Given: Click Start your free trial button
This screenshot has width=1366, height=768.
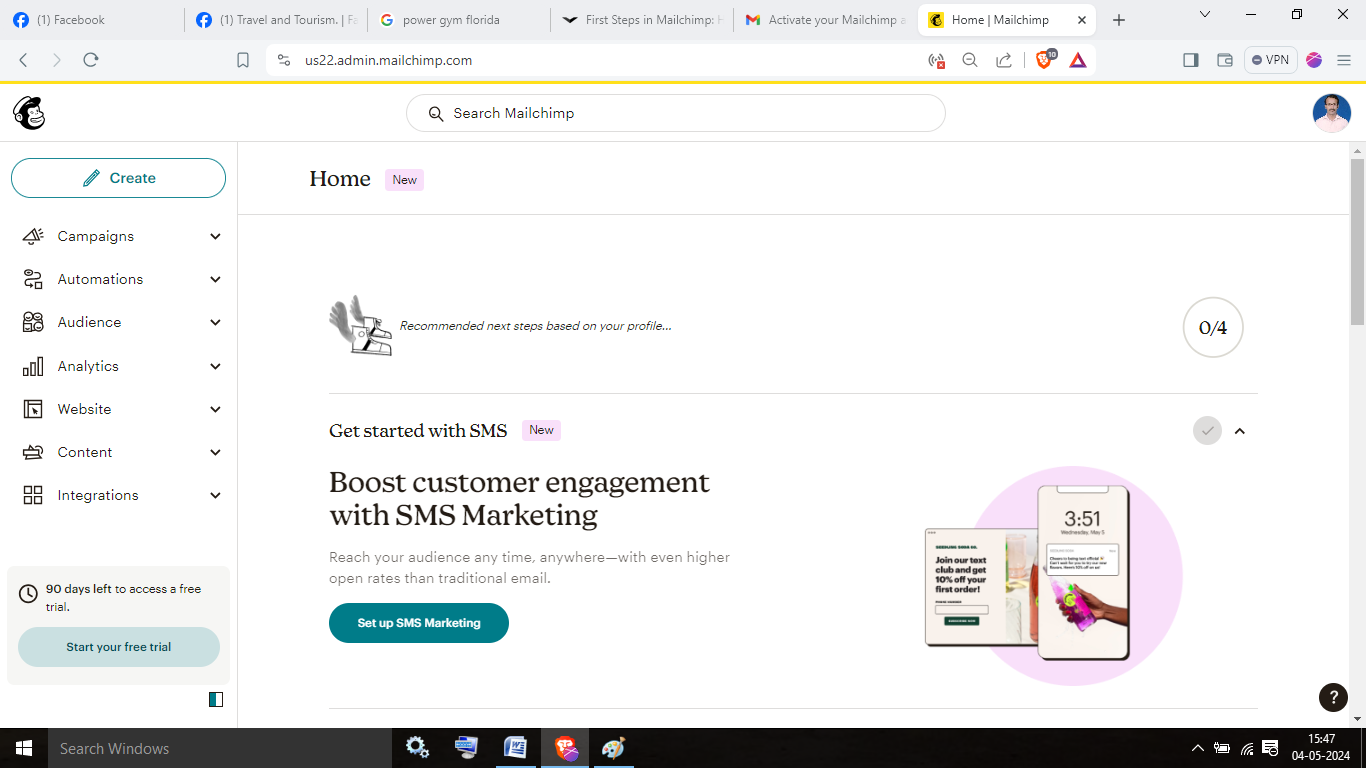Looking at the screenshot, I should click(x=119, y=647).
